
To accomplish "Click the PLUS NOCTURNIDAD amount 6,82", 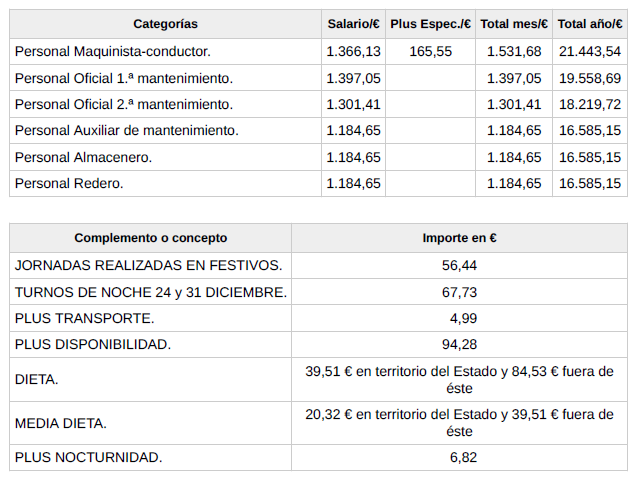I will [459, 457].
